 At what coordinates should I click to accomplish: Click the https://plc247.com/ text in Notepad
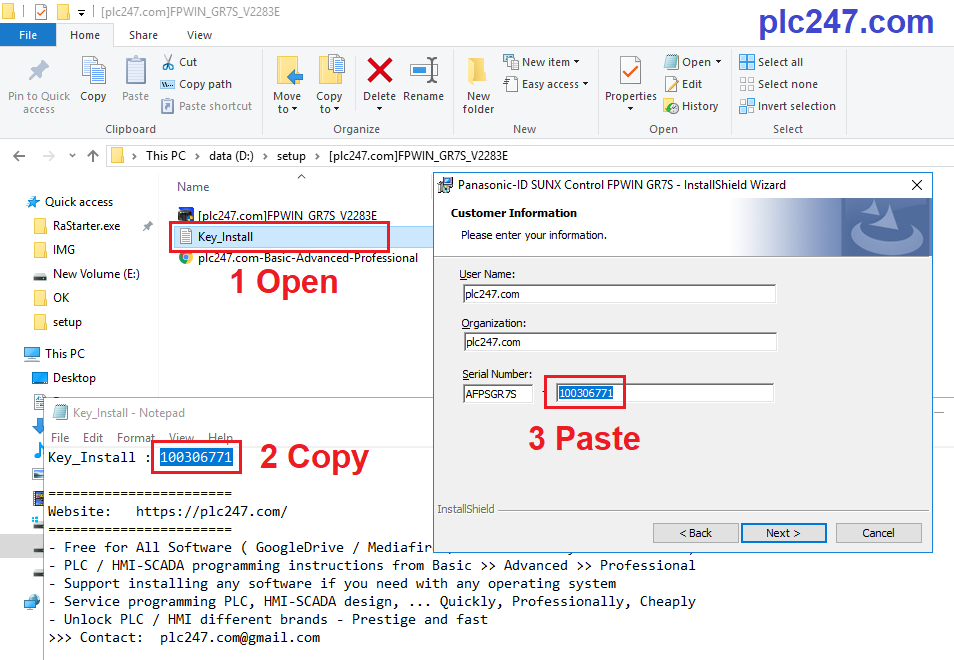pos(211,512)
